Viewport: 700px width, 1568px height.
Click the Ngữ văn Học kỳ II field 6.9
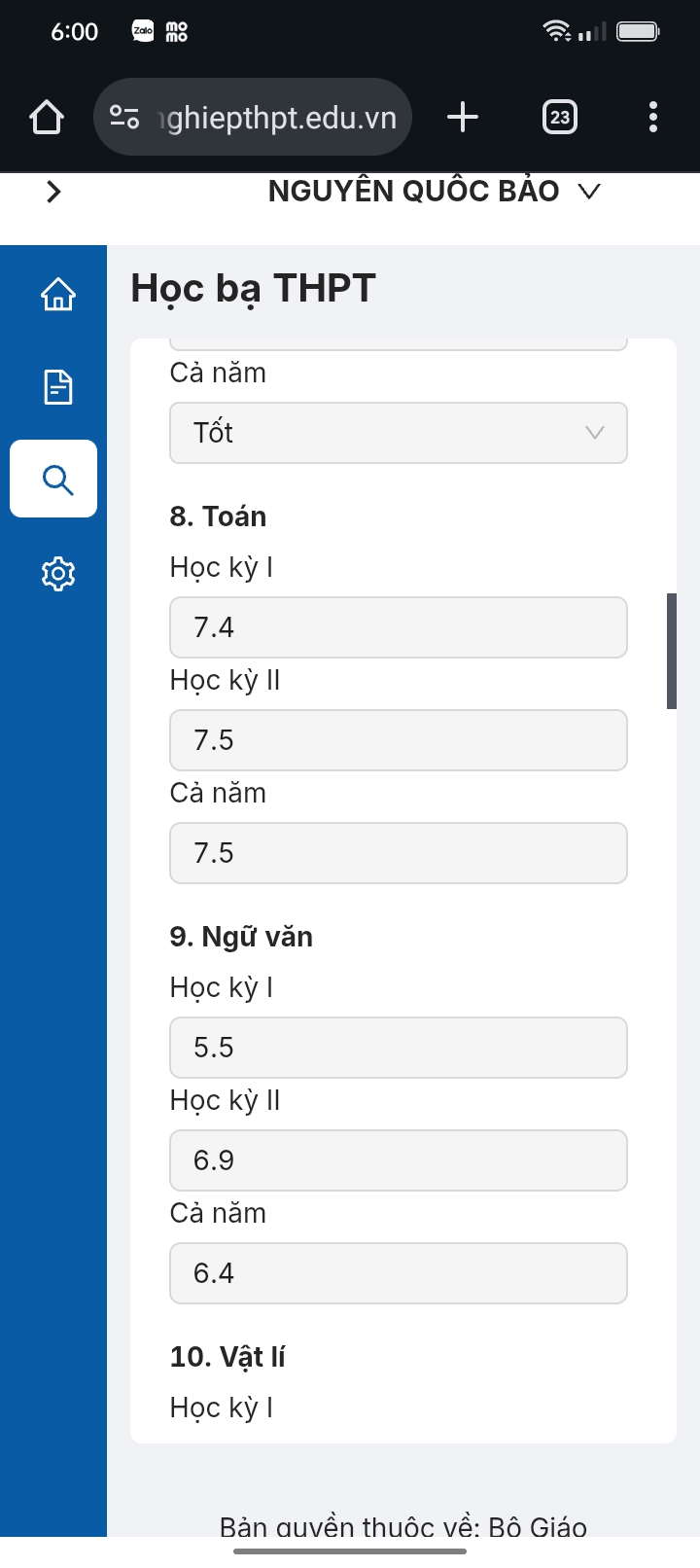pyautogui.click(x=399, y=1160)
